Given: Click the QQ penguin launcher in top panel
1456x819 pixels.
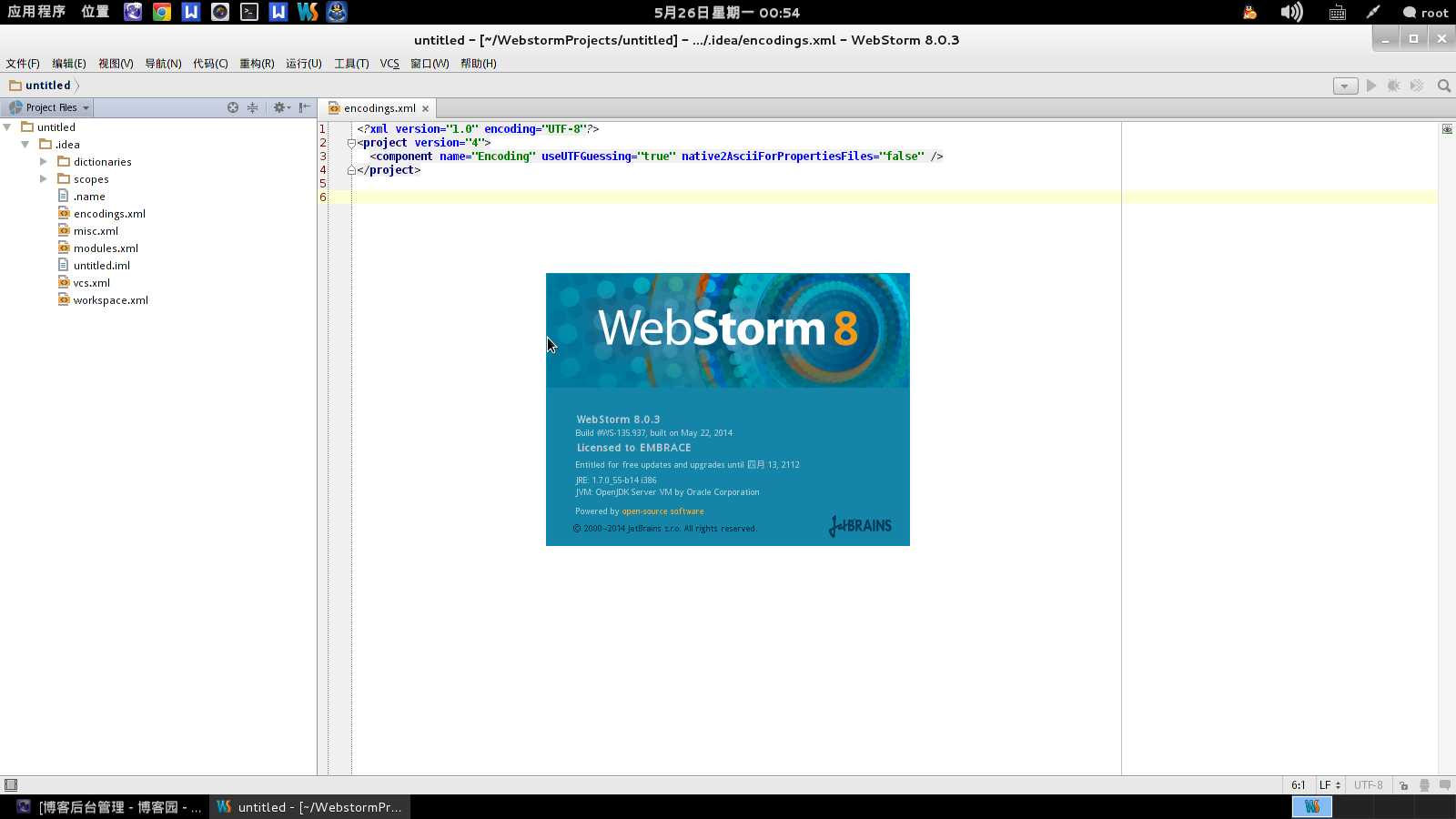Looking at the screenshot, I should [x=337, y=12].
